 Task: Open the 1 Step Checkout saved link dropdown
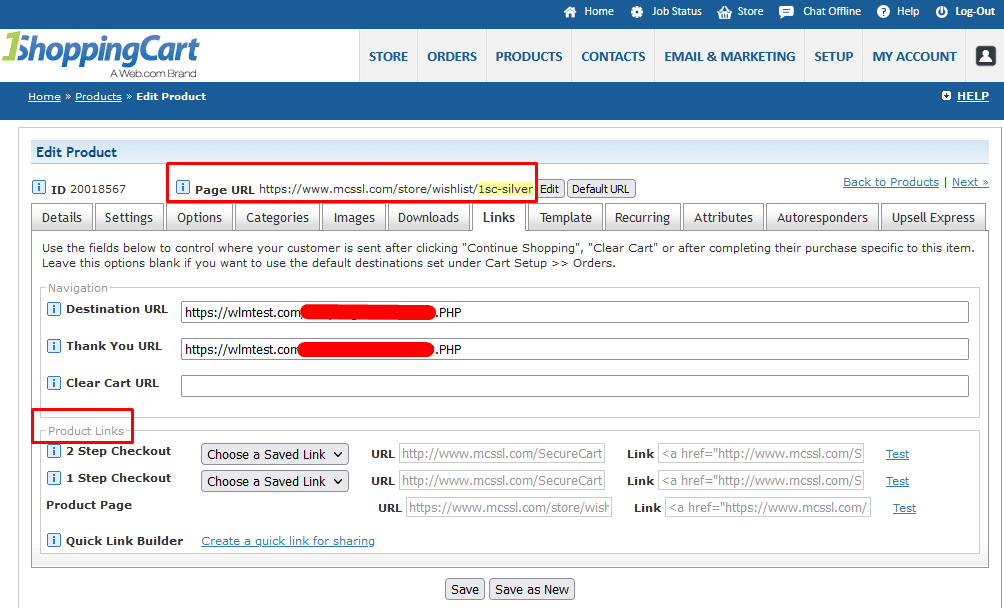tap(275, 481)
